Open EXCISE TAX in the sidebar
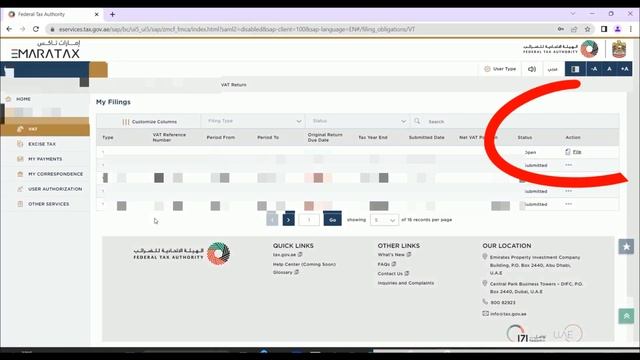 (42, 144)
